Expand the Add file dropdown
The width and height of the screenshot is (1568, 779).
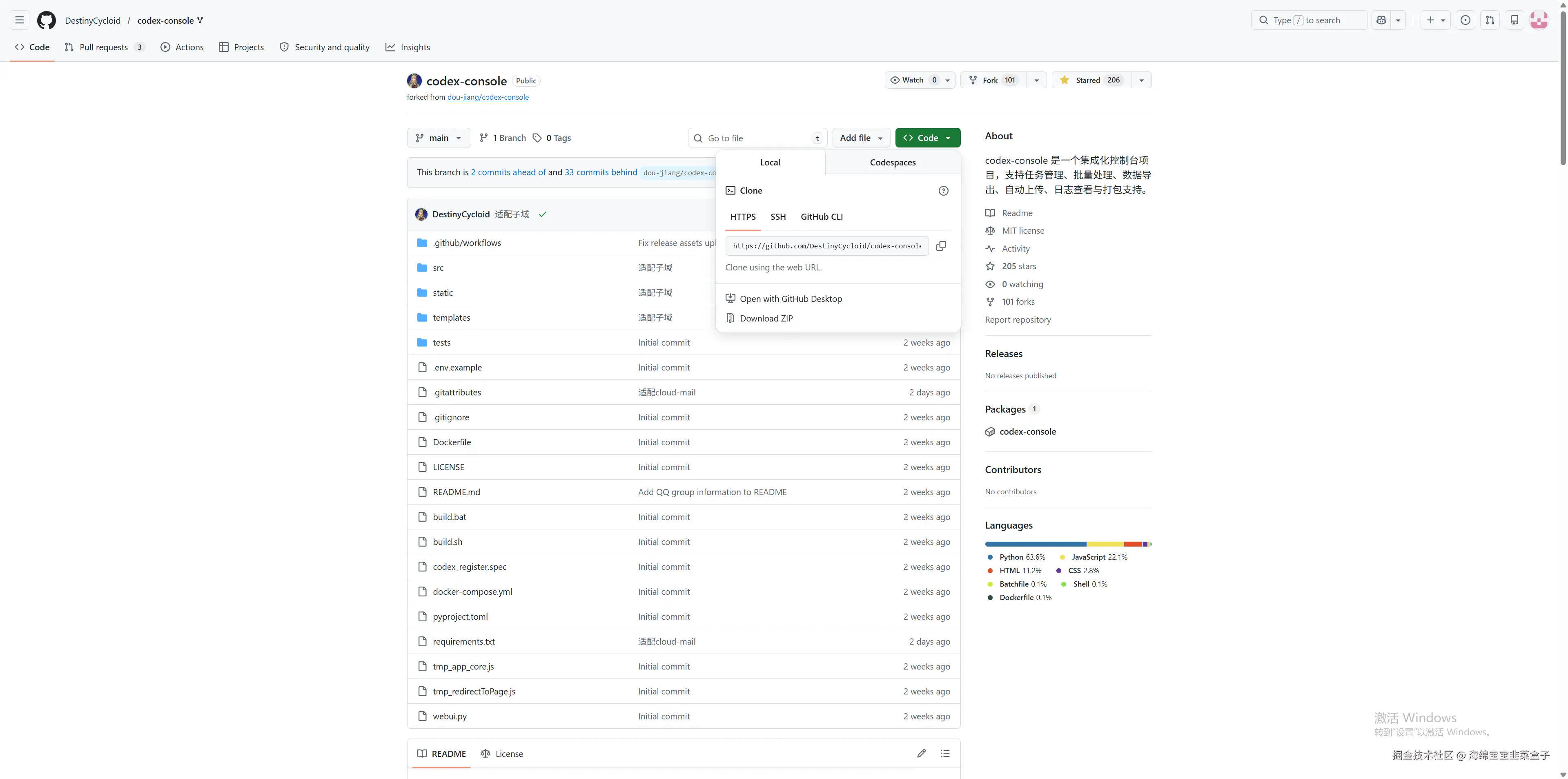(861, 138)
